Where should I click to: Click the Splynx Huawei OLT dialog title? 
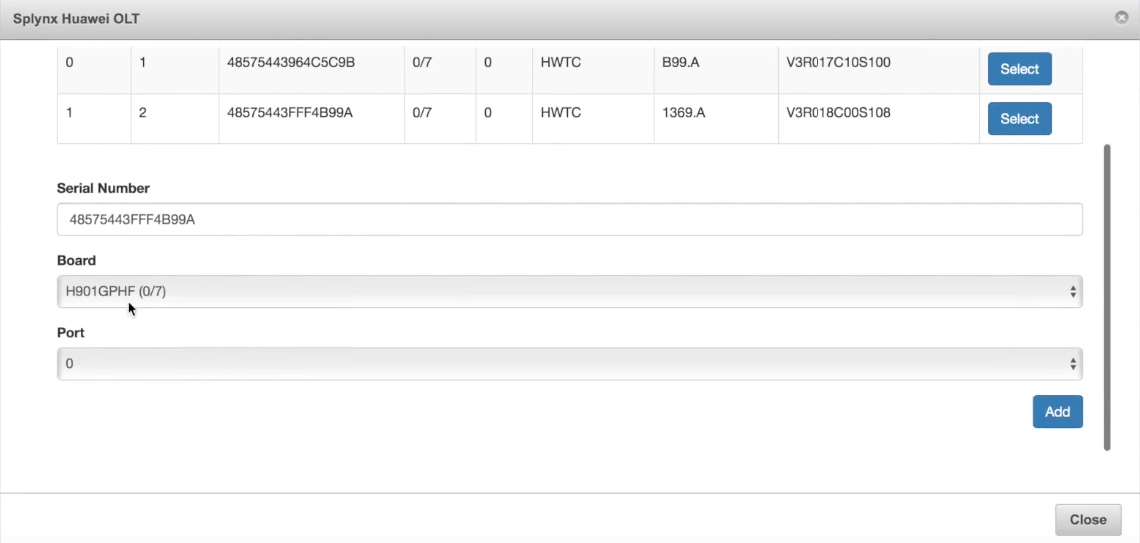pyautogui.click(x=76, y=18)
